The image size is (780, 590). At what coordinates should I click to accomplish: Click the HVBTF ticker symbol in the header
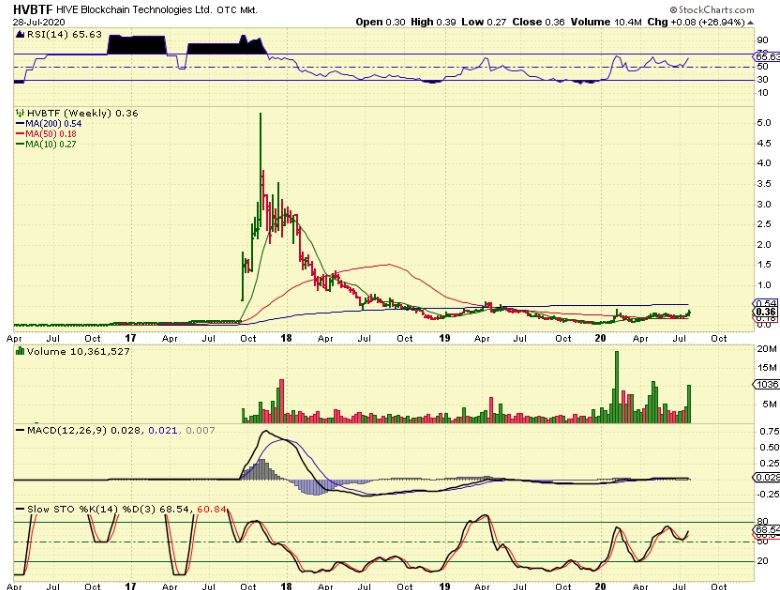32,9
